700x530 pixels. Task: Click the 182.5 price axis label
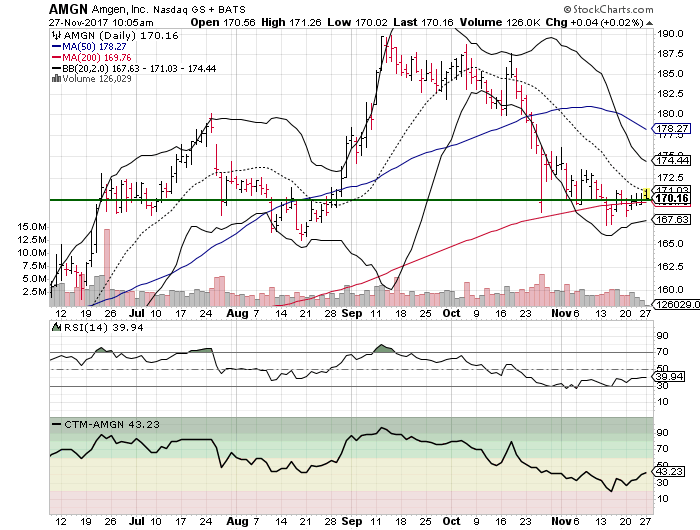(x=670, y=94)
